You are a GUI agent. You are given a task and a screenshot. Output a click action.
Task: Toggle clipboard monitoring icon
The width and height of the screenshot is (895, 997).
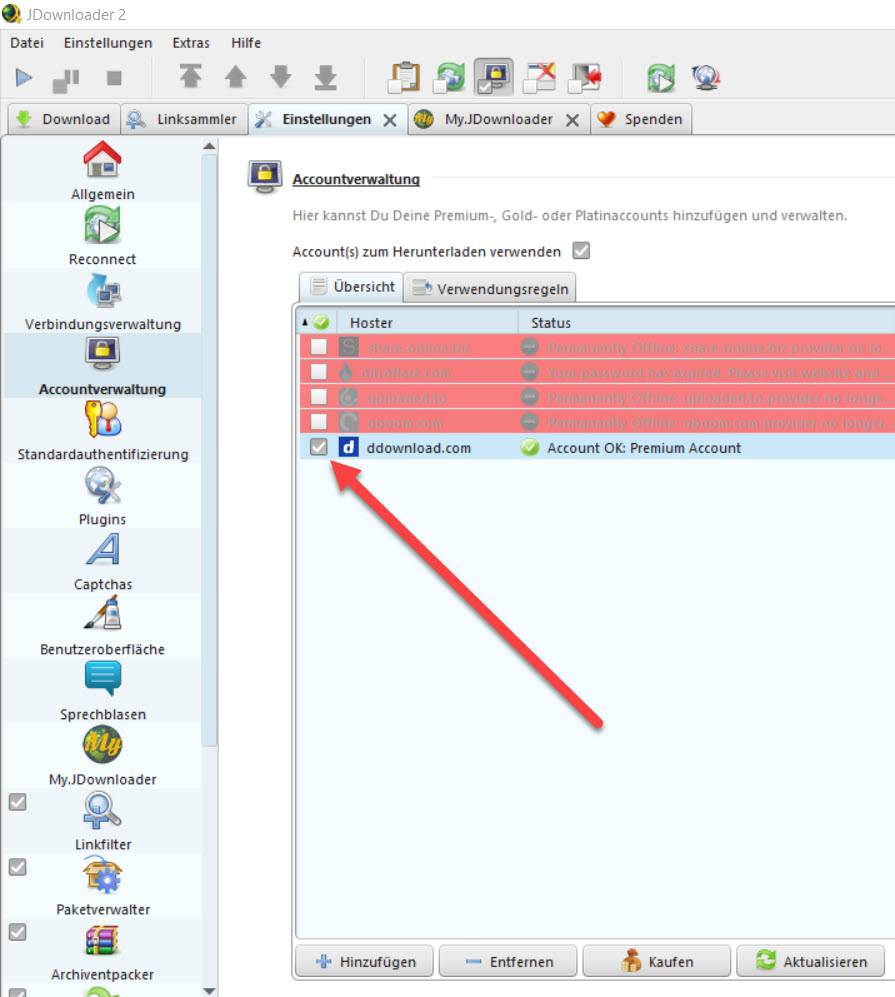(x=404, y=78)
